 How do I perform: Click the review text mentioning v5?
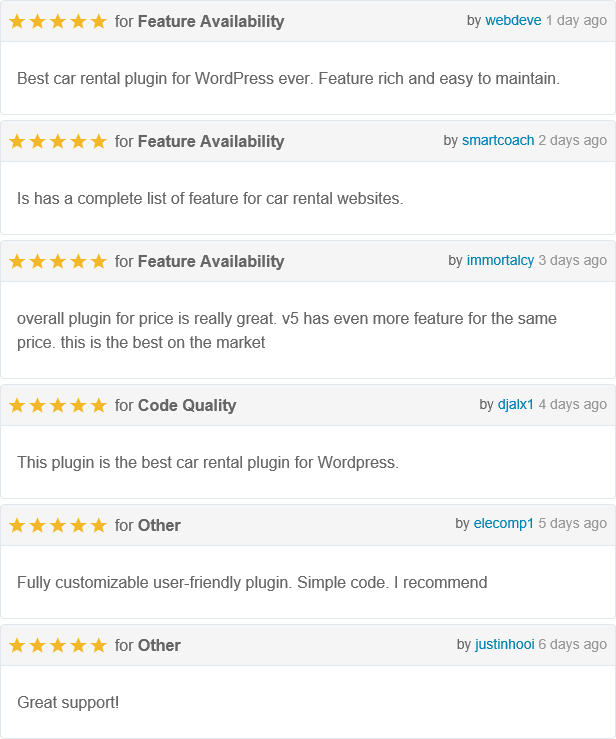click(x=287, y=330)
